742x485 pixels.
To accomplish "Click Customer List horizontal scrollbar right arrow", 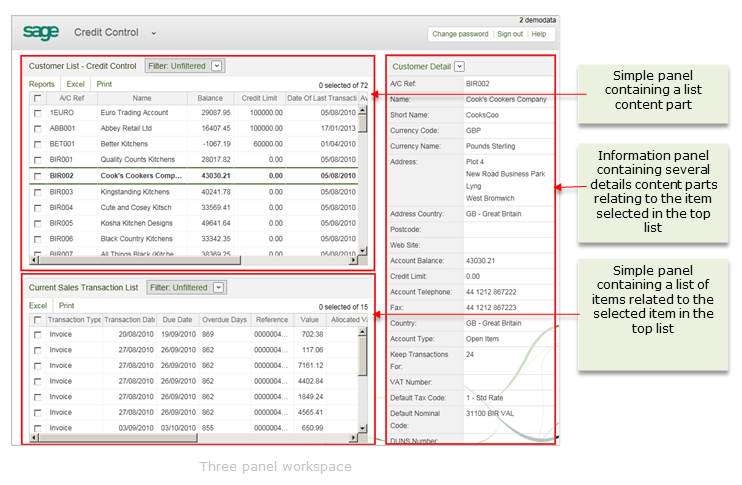I will point(353,260).
